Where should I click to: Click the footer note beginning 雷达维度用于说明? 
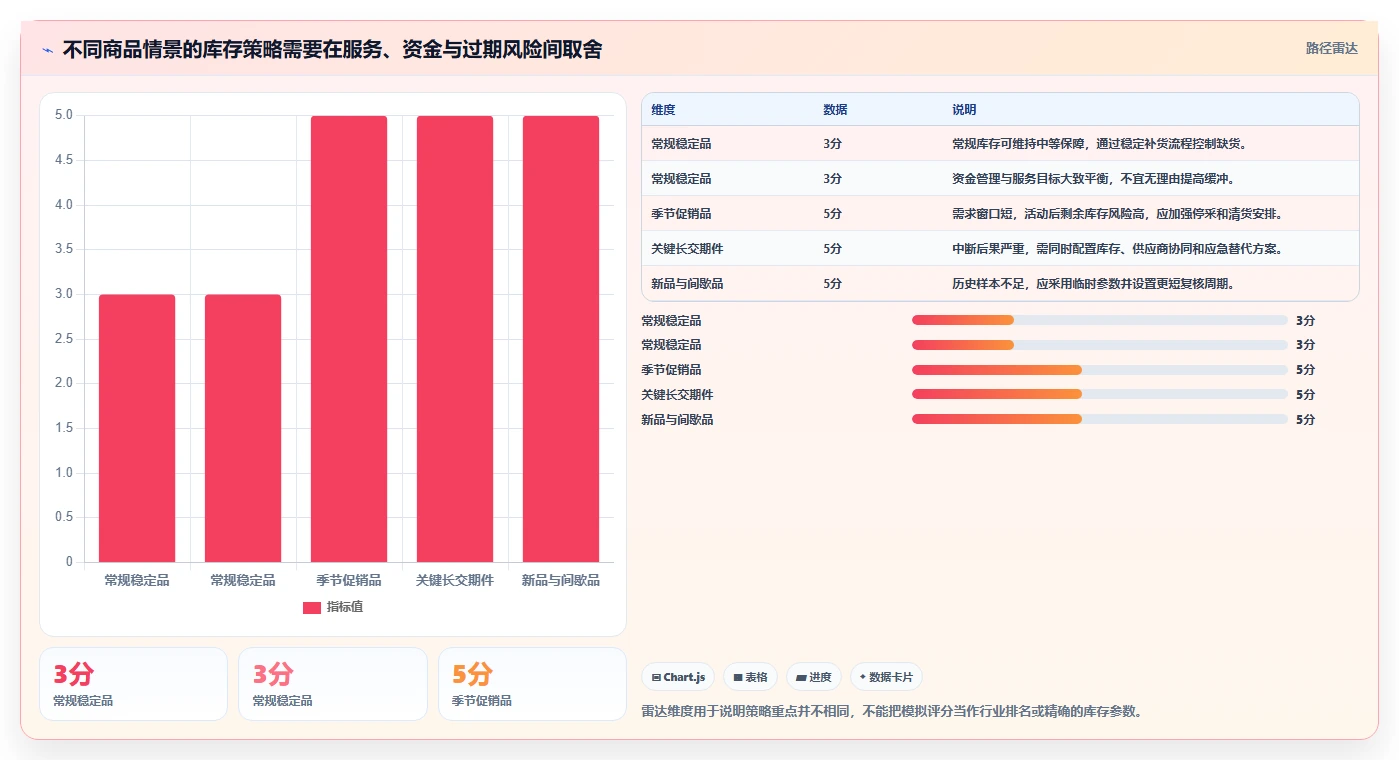pyautogui.click(x=891, y=712)
